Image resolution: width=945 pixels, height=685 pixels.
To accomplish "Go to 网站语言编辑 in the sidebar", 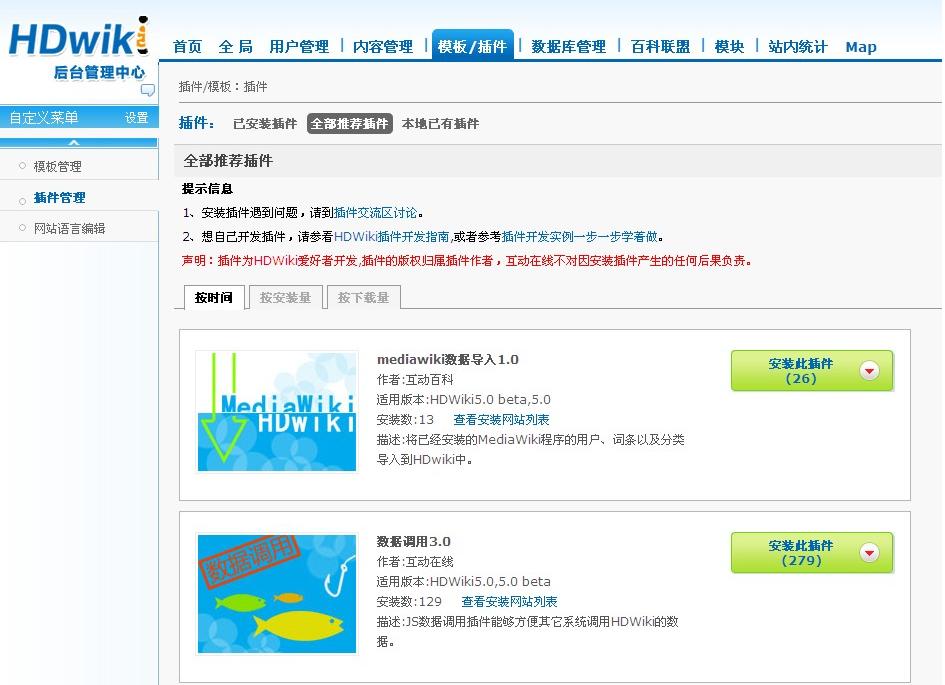I will 69,228.
